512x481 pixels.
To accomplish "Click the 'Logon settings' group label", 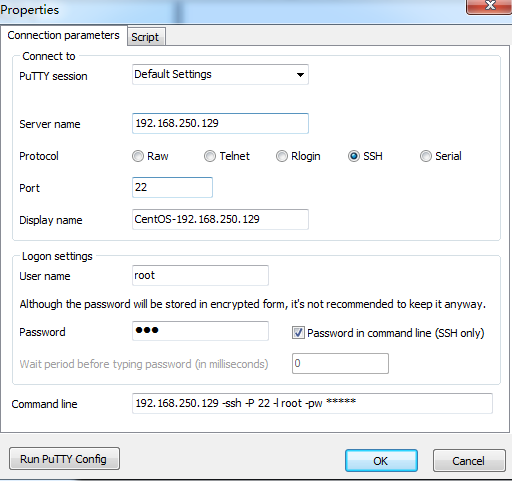I will coord(57,256).
